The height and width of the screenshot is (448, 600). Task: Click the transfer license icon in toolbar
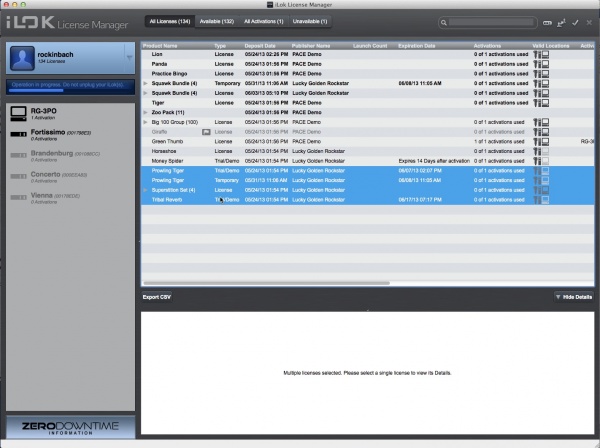[x=561, y=23]
